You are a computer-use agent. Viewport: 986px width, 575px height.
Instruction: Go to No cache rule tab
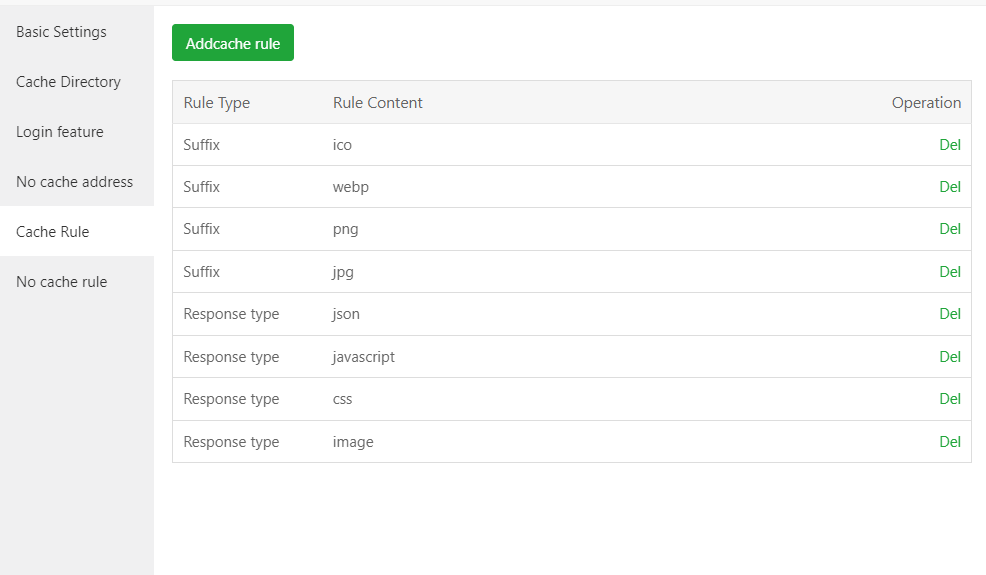point(61,282)
